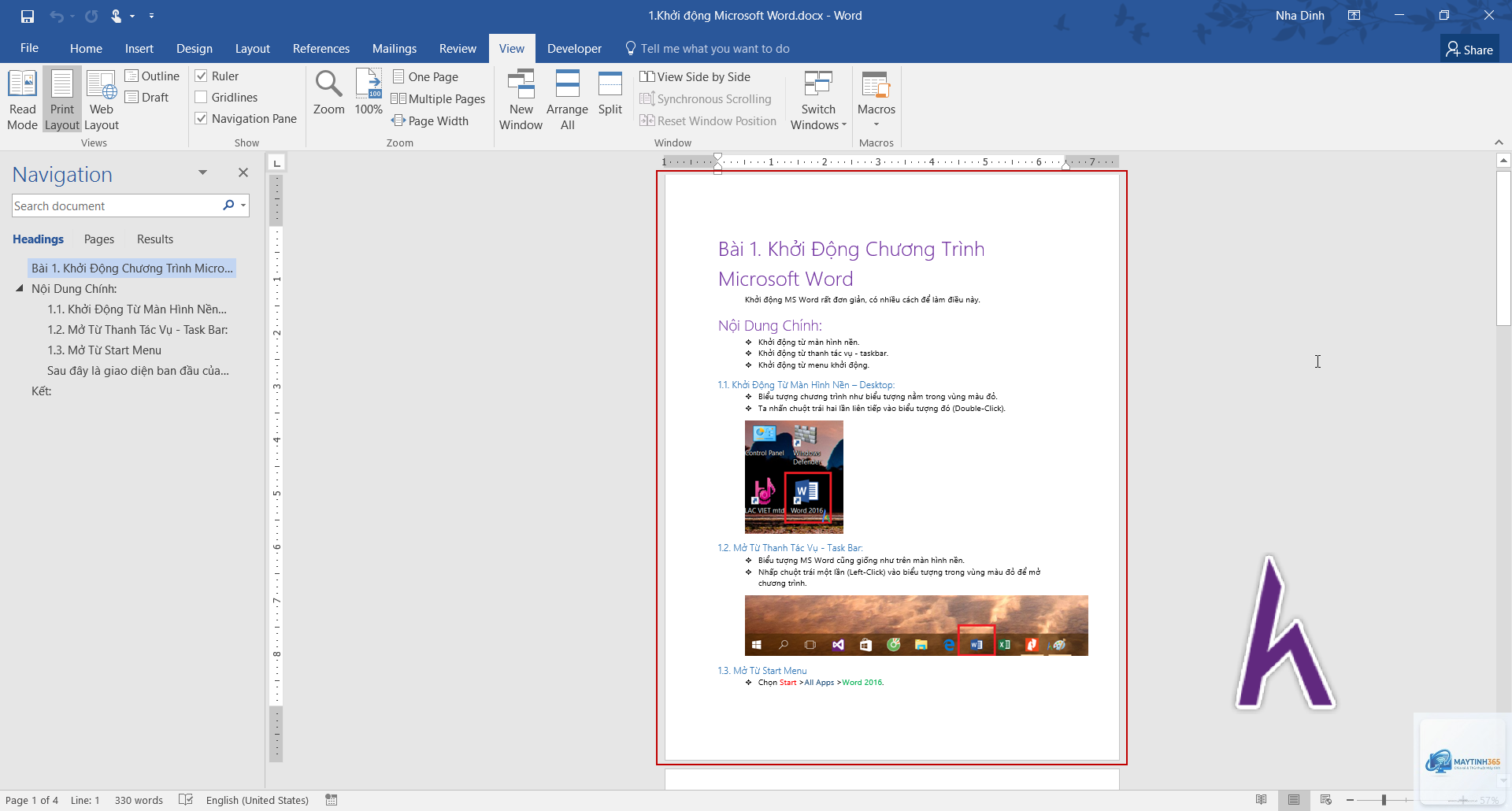
Task: Open the Zoom dialog magnifier
Action: pos(328,93)
